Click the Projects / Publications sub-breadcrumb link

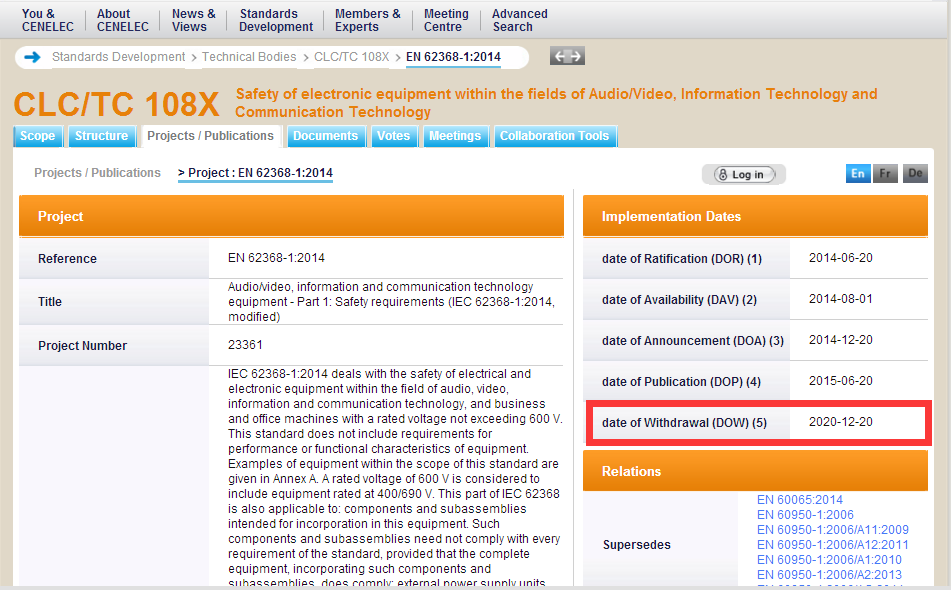[97, 173]
